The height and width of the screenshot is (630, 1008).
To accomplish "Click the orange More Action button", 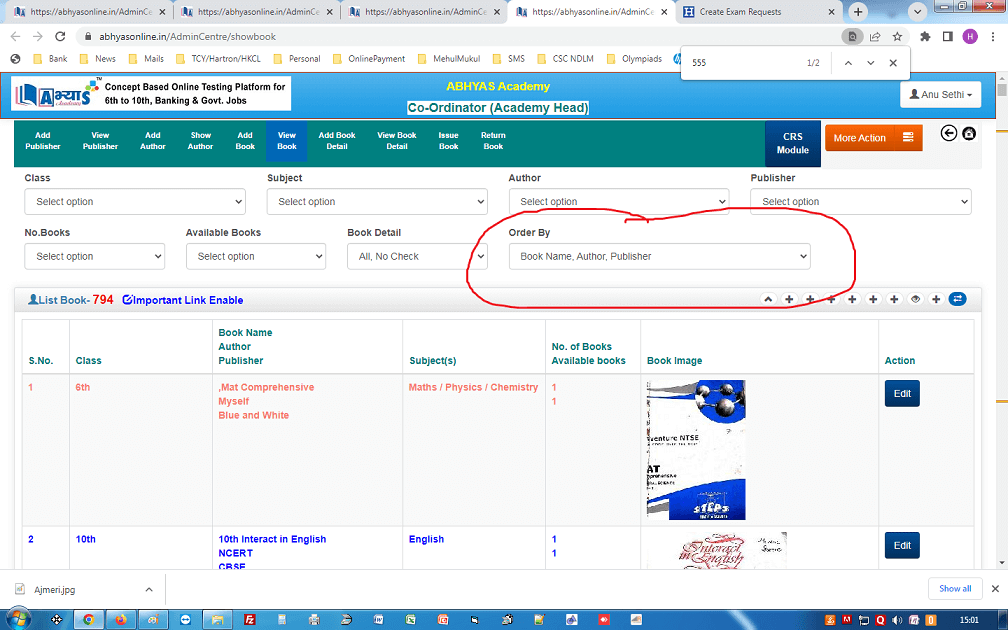I will click(873, 138).
